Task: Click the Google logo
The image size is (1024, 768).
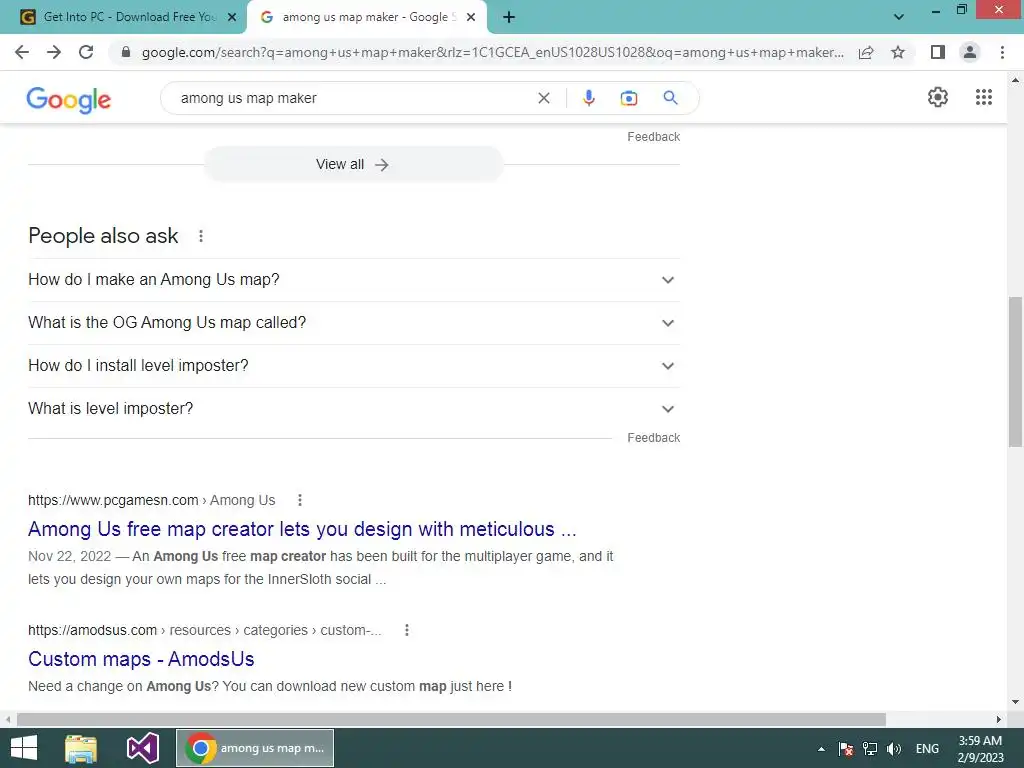Action: [x=69, y=99]
